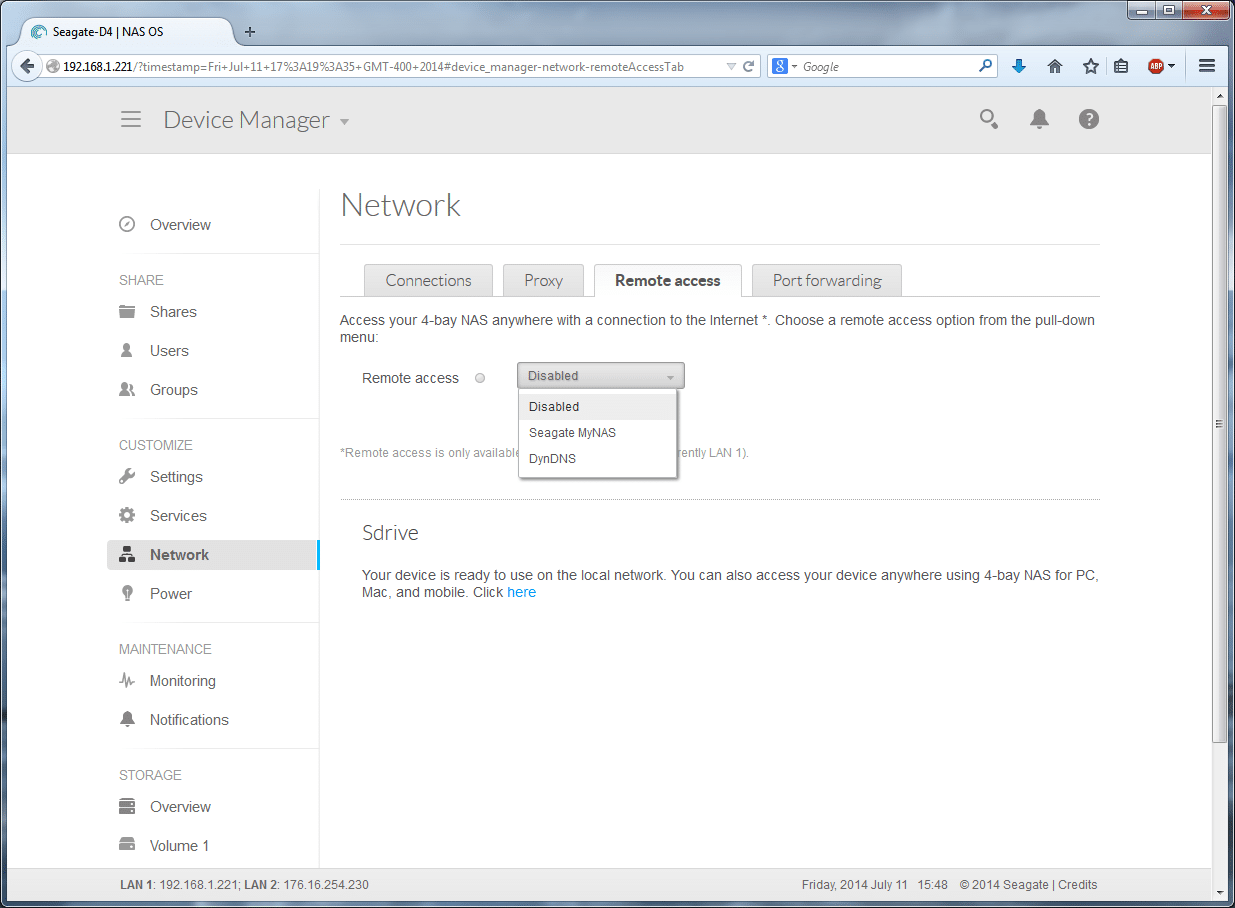Click the Shares folder icon in sidebar
Screen dimensions: 1235x908
point(127,311)
